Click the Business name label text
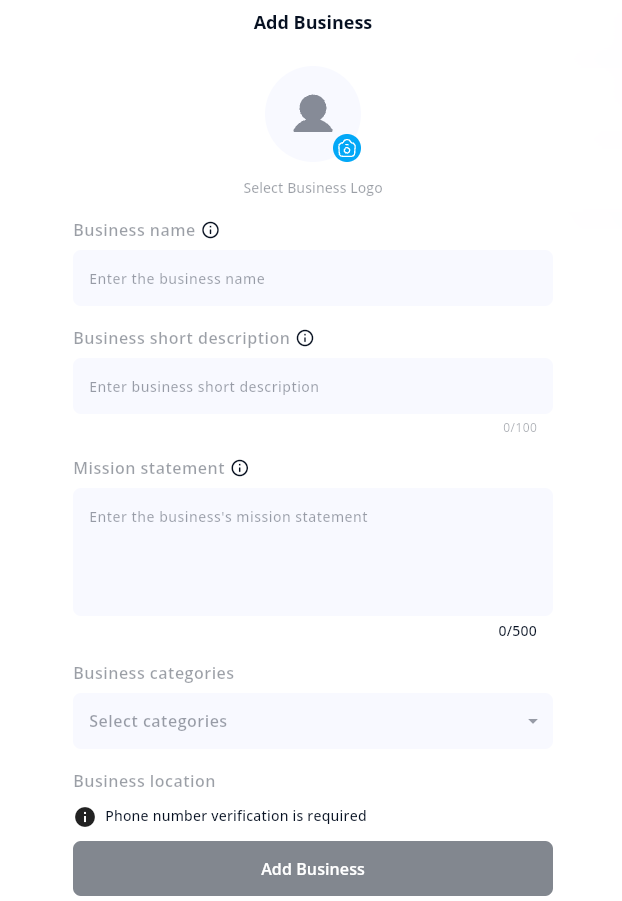 [134, 230]
